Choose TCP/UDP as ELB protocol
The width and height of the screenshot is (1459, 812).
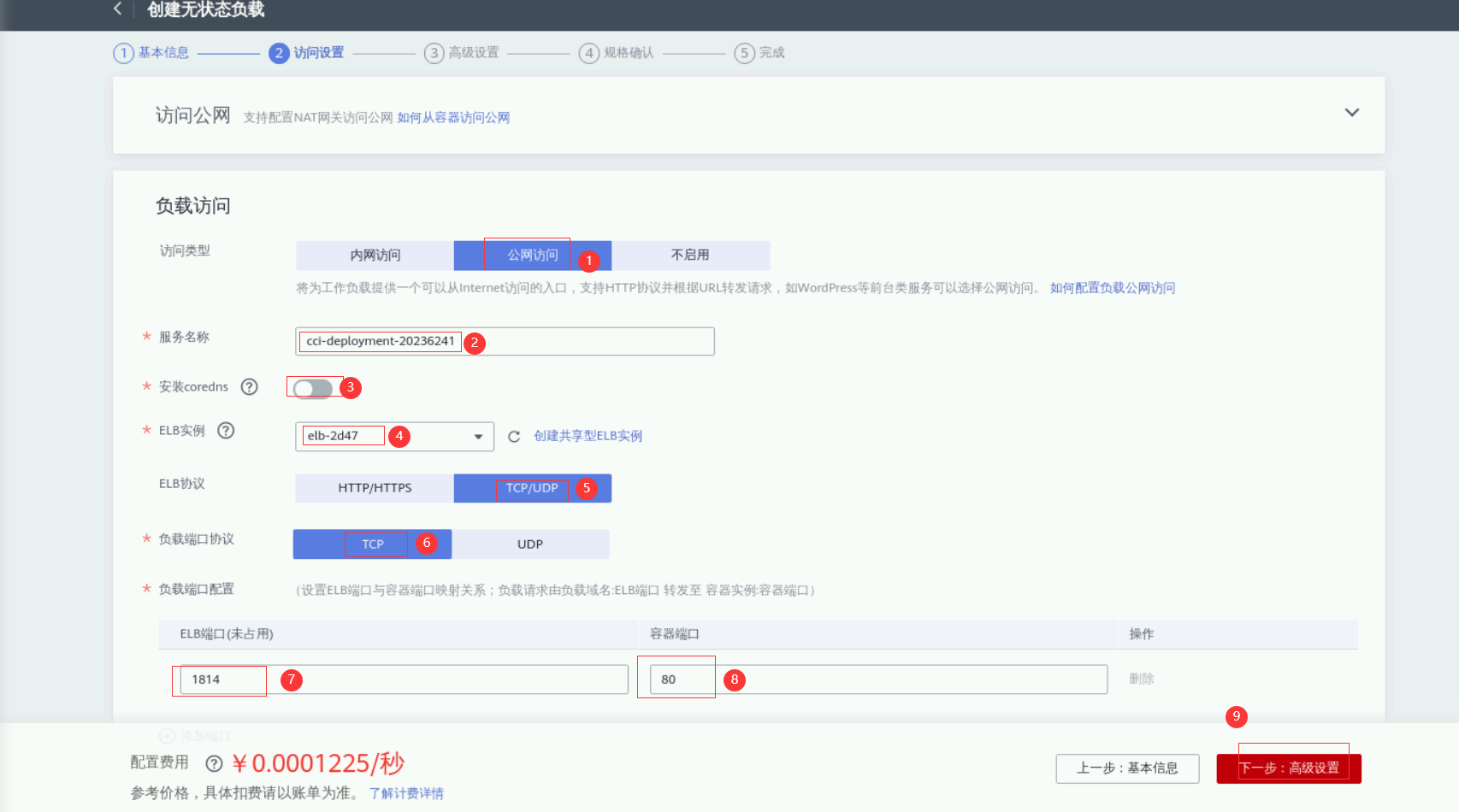[533, 488]
